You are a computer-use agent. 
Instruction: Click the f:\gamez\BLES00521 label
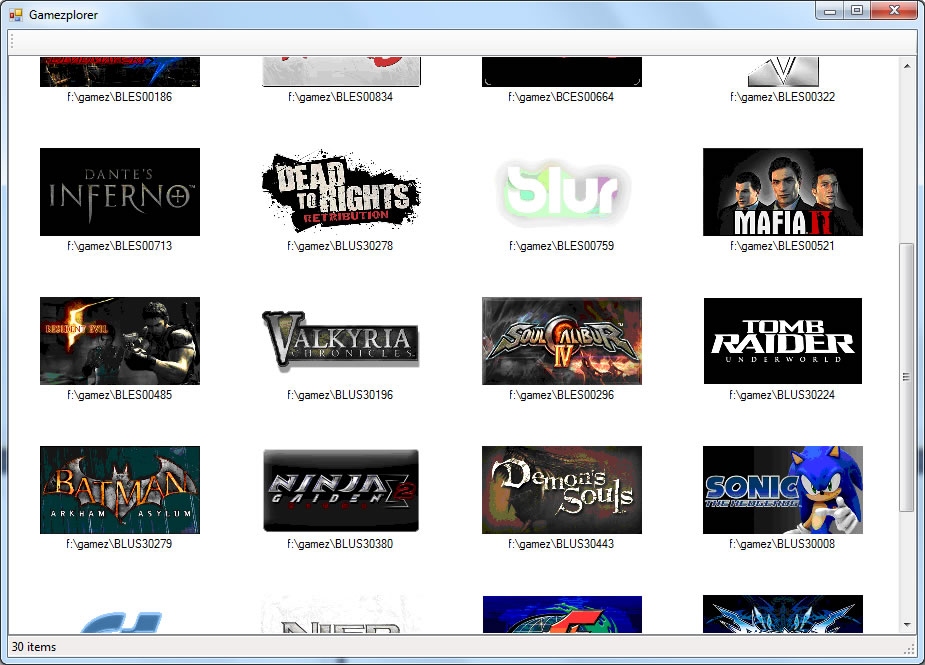[782, 246]
